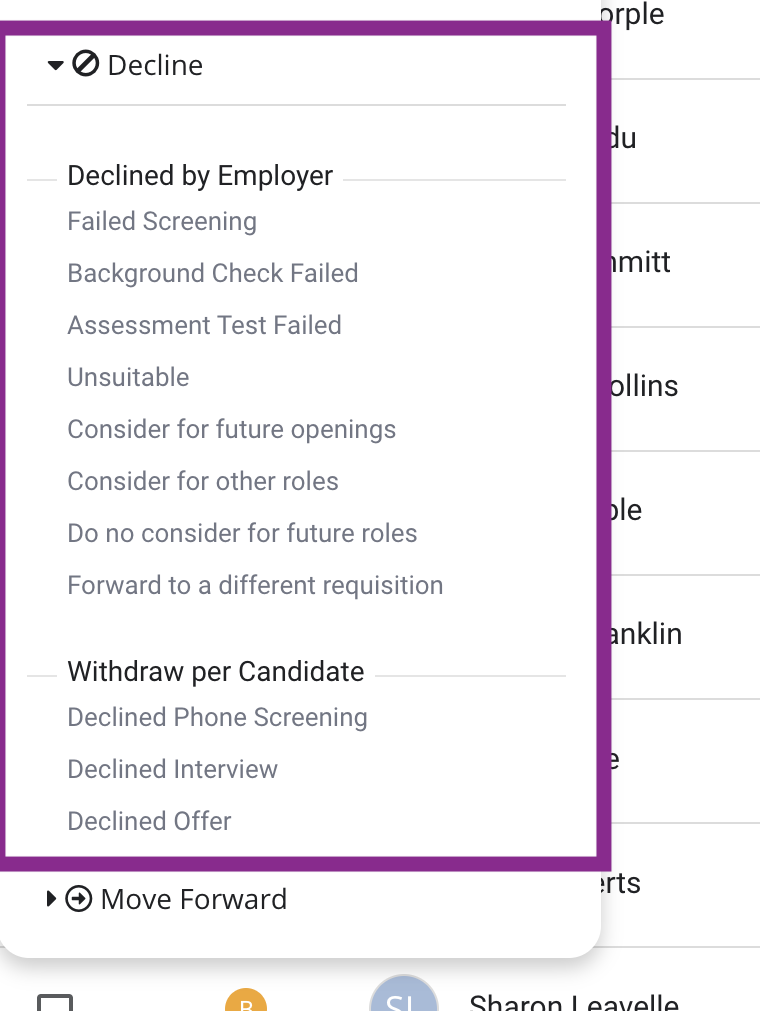
Task: Click the orange B avatar icon
Action: pyautogui.click(x=246, y=1000)
